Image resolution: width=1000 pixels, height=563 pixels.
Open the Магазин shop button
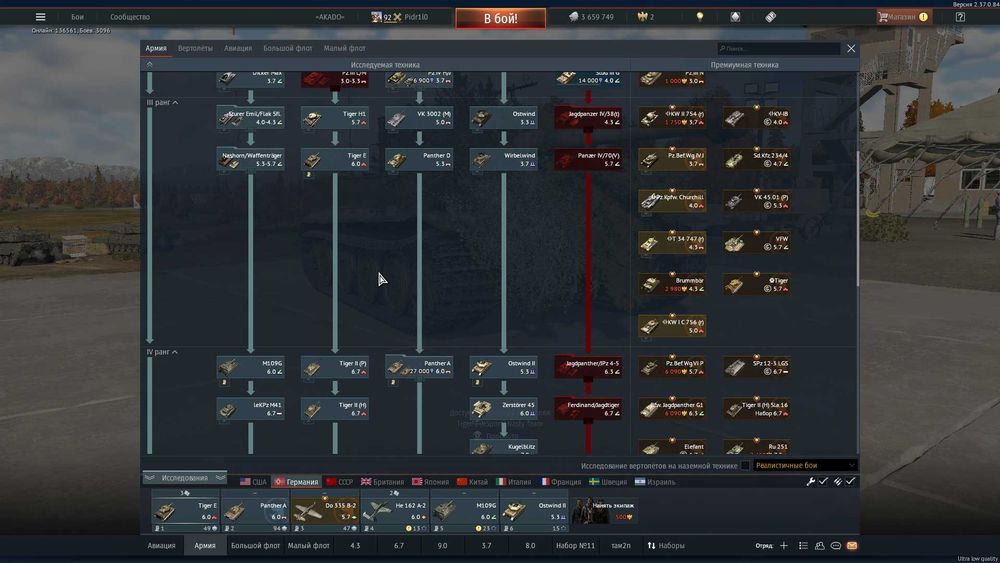point(903,17)
